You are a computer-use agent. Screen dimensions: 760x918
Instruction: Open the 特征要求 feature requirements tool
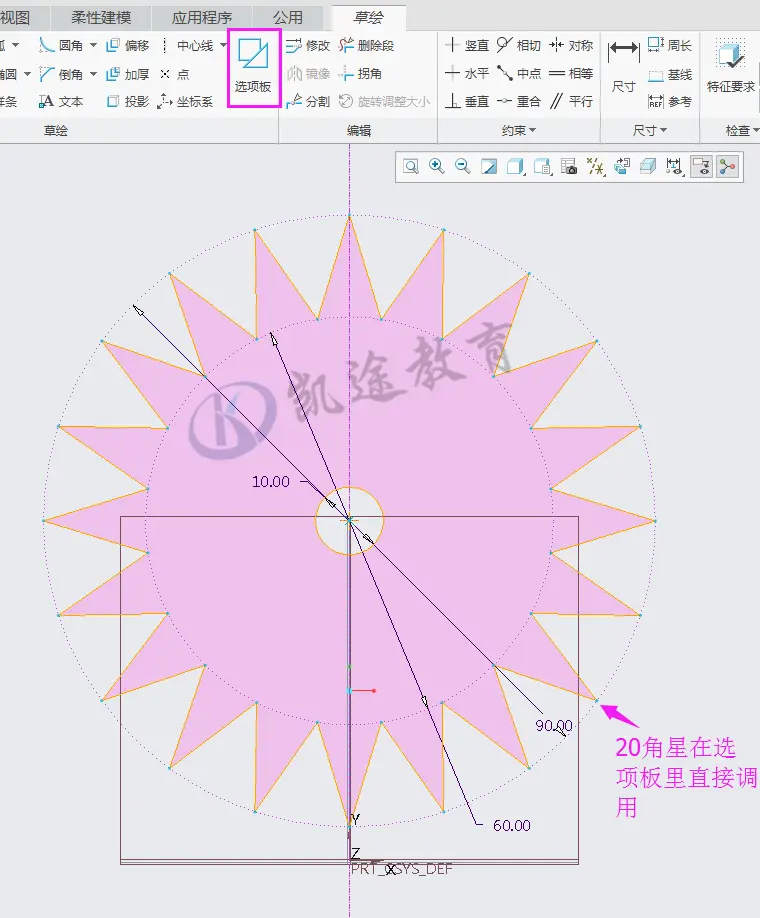pyautogui.click(x=730, y=66)
